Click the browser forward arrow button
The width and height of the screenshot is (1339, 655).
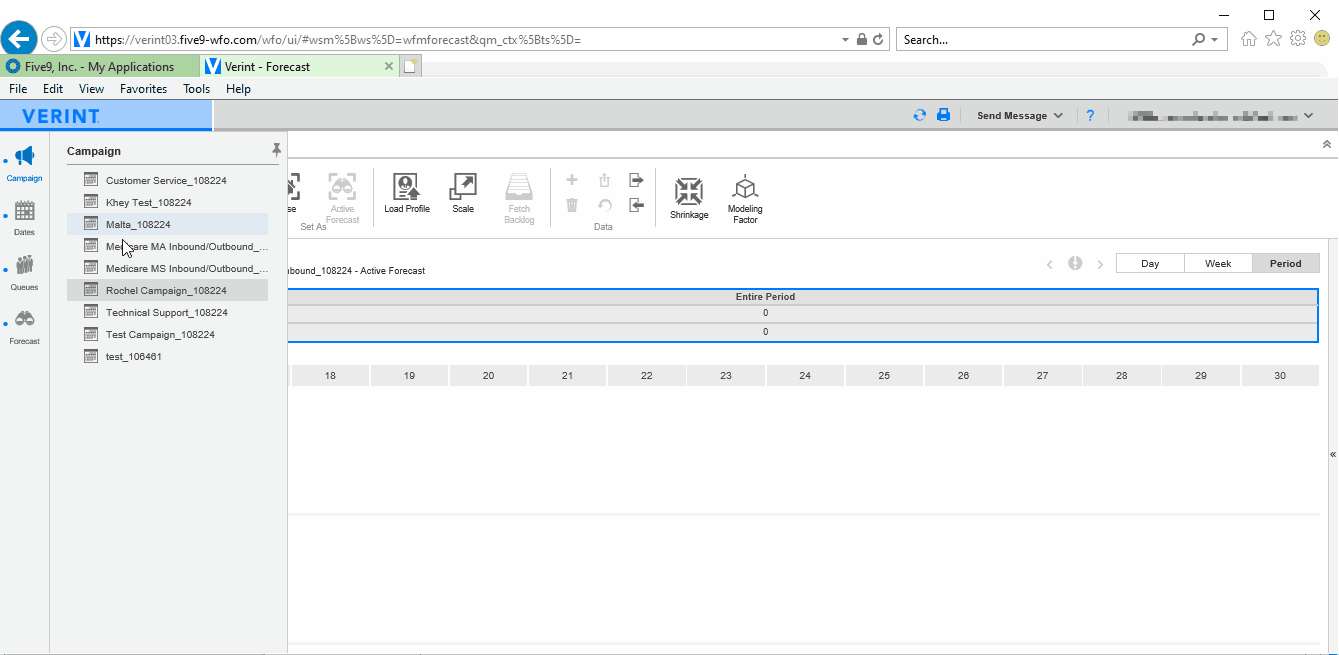[54, 39]
